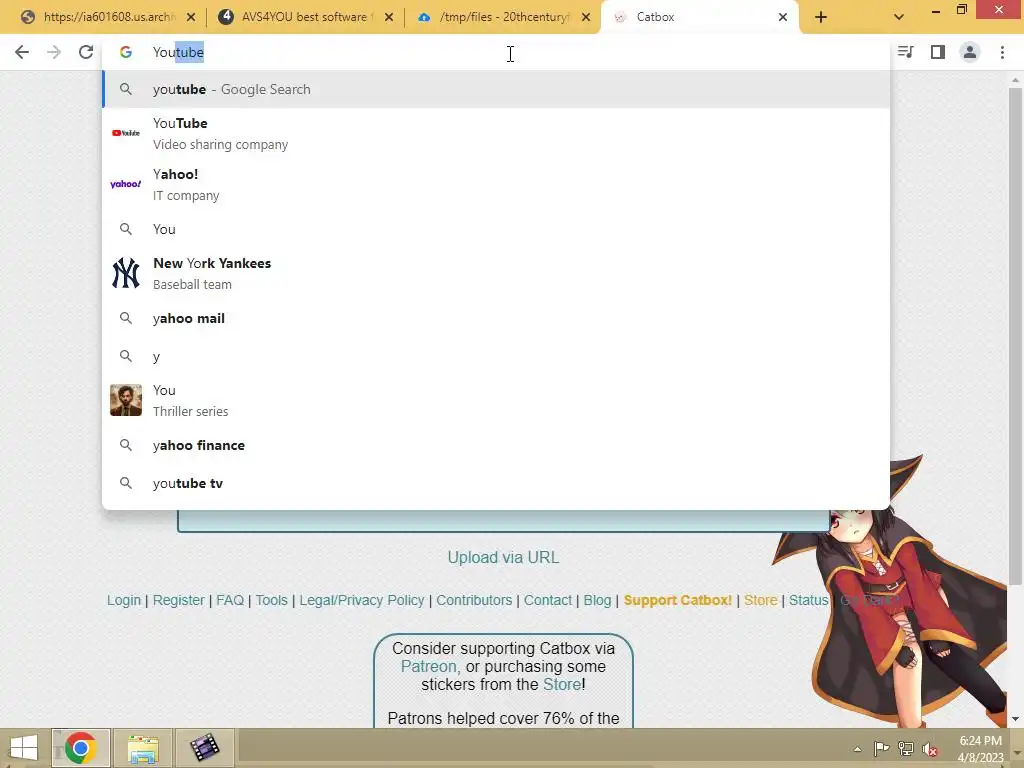Show hidden tray icons arrow
This screenshot has height=768, width=1024.
[x=857, y=749]
